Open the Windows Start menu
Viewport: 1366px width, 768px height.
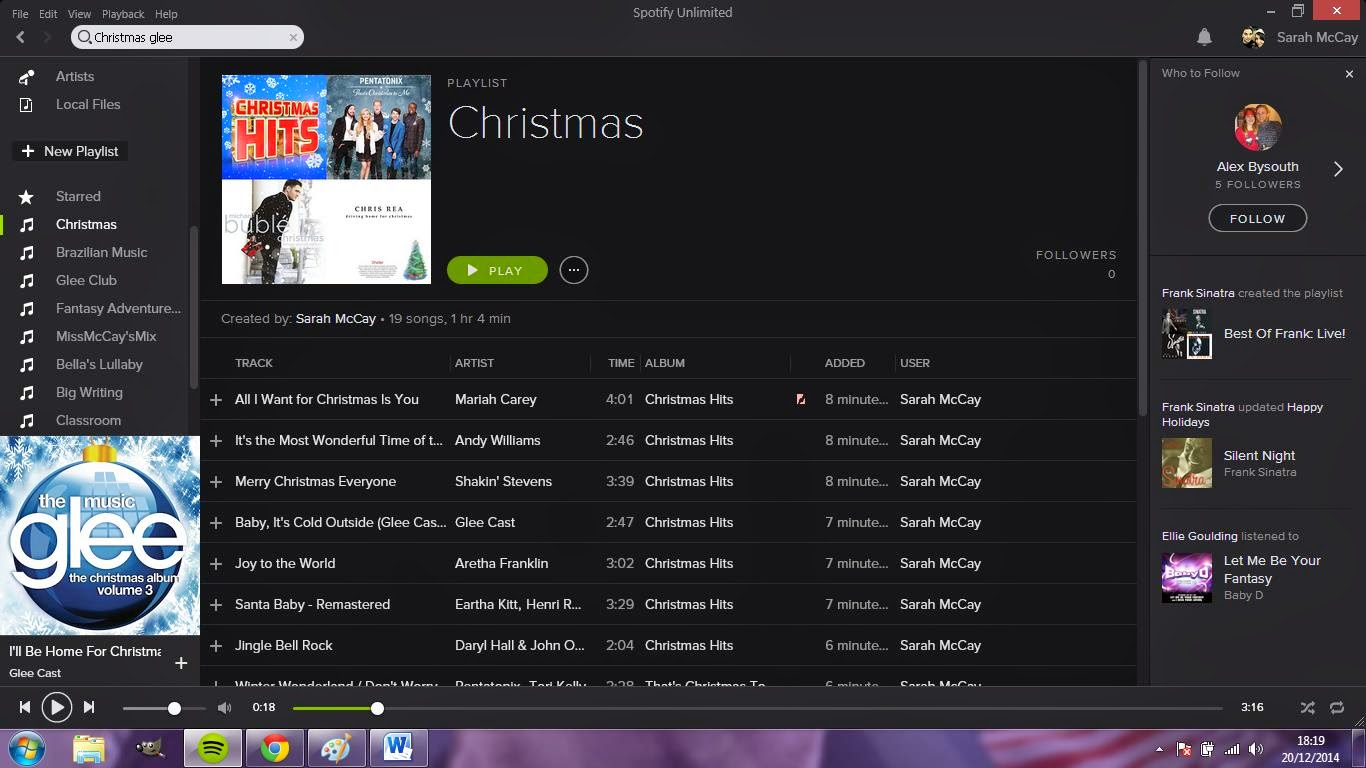(x=27, y=748)
